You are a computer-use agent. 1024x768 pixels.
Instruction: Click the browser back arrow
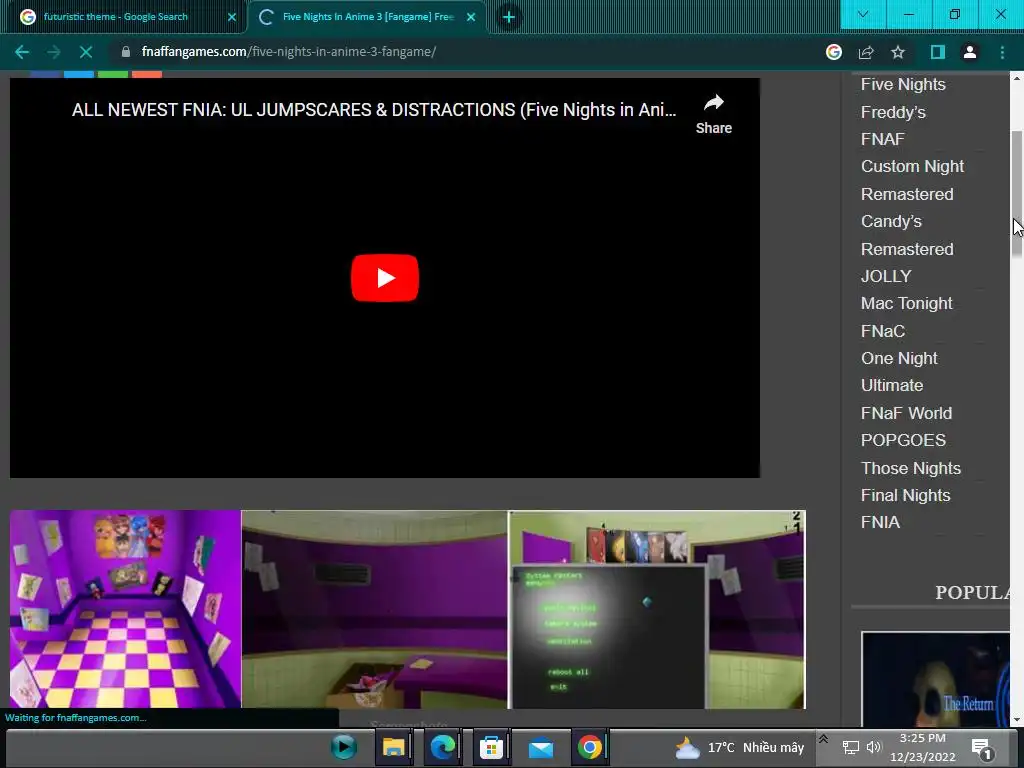coord(22,52)
